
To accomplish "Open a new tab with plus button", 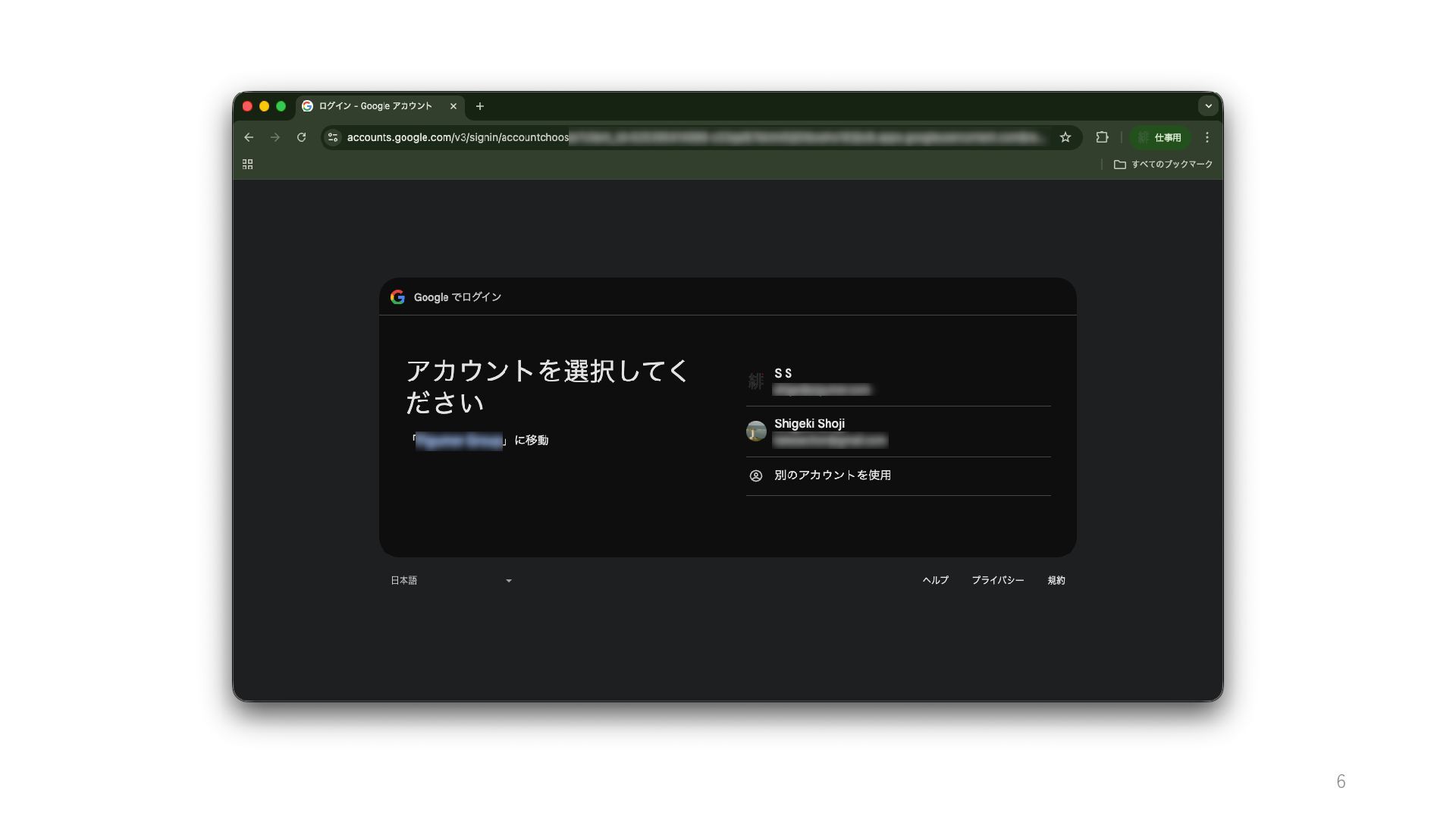I will pos(480,106).
